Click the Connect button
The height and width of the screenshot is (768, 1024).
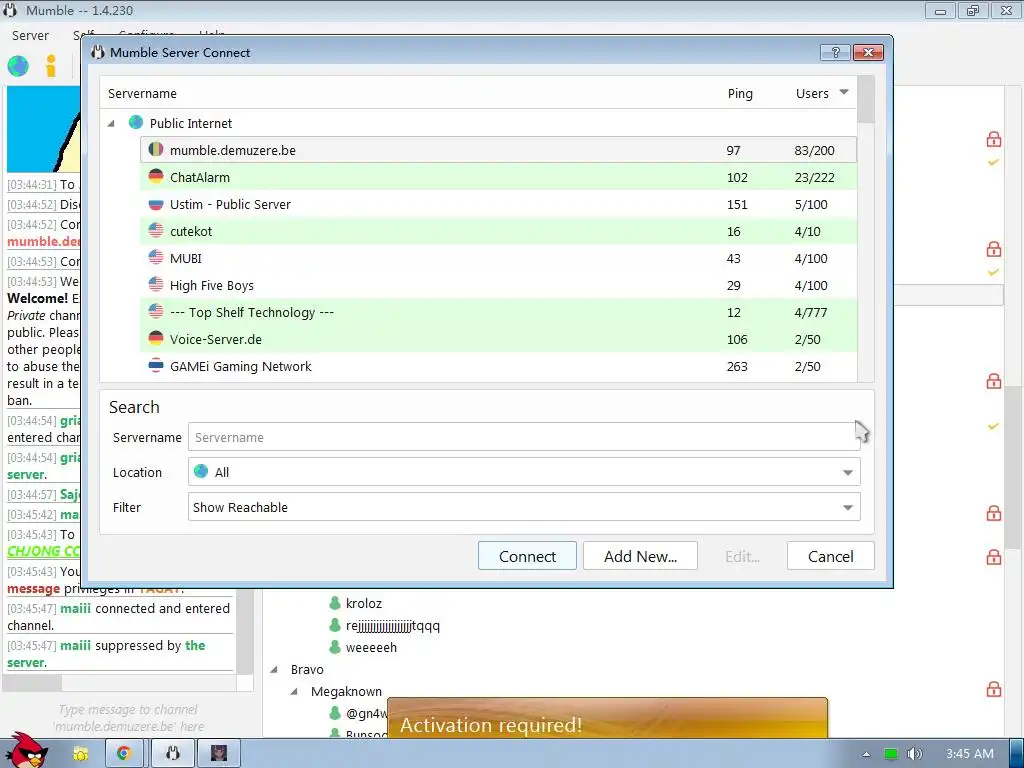527,556
